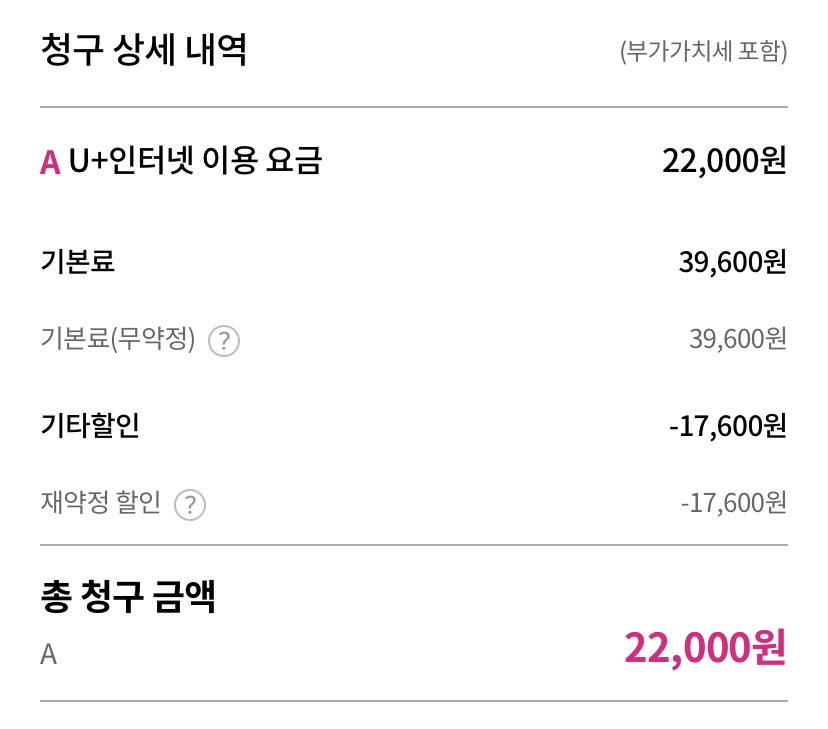Click the 총 청구 금액 heading
Image resolution: width=828 pixels, height=729 pixels.
pos(128,597)
